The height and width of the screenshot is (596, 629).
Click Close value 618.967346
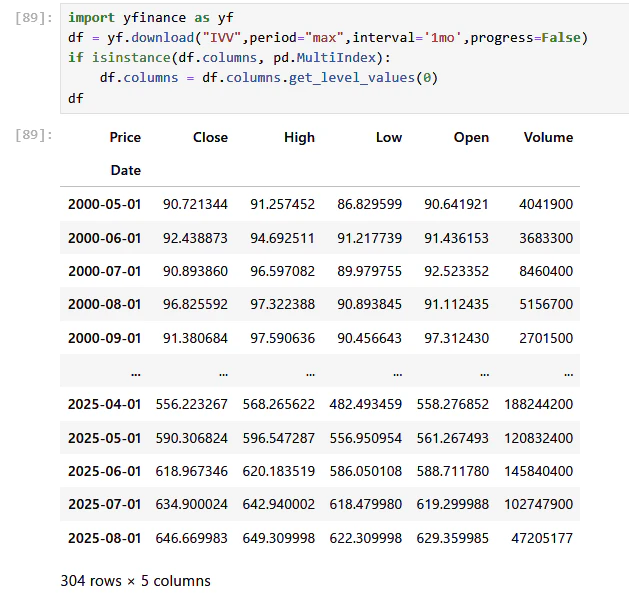pyautogui.click(x=191, y=471)
